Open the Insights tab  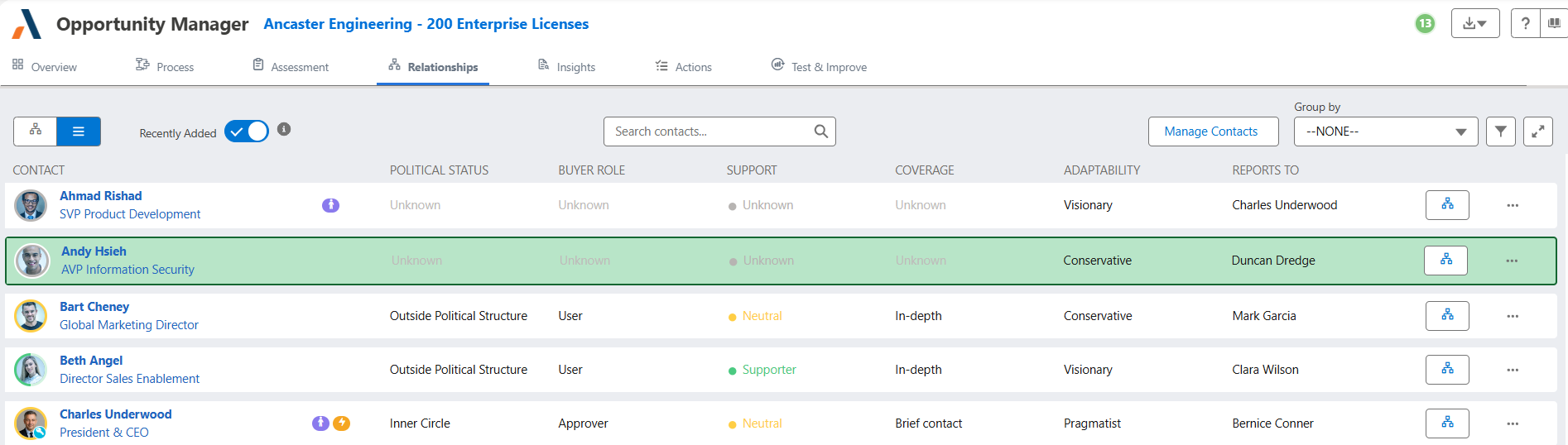[x=567, y=67]
